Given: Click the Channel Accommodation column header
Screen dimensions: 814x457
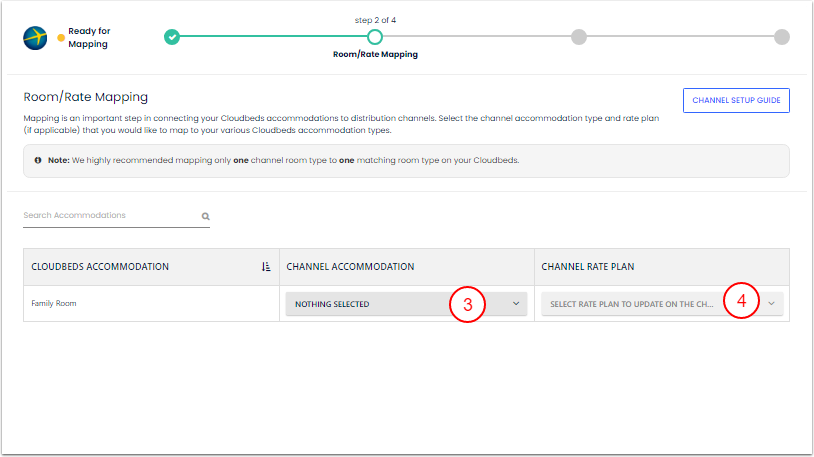Looking at the screenshot, I should coord(350,267).
